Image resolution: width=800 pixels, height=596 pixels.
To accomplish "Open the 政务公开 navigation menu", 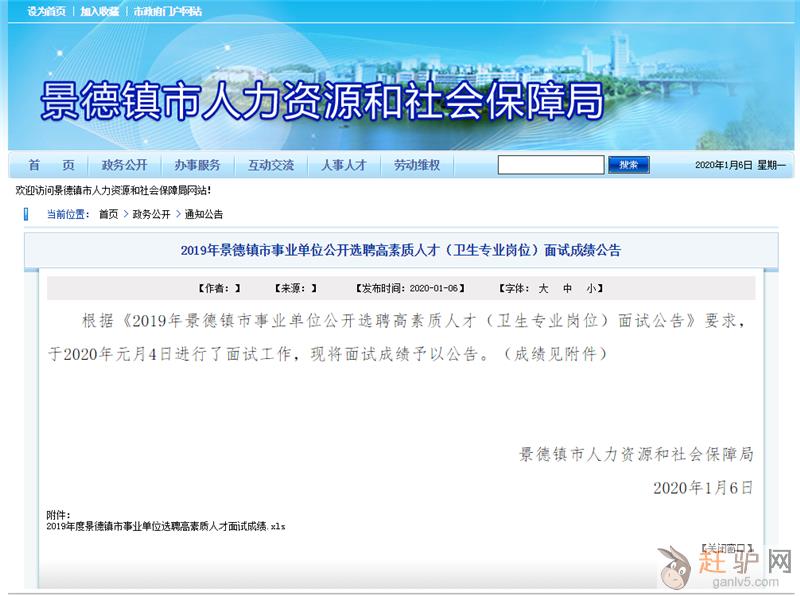I will pos(124,165).
